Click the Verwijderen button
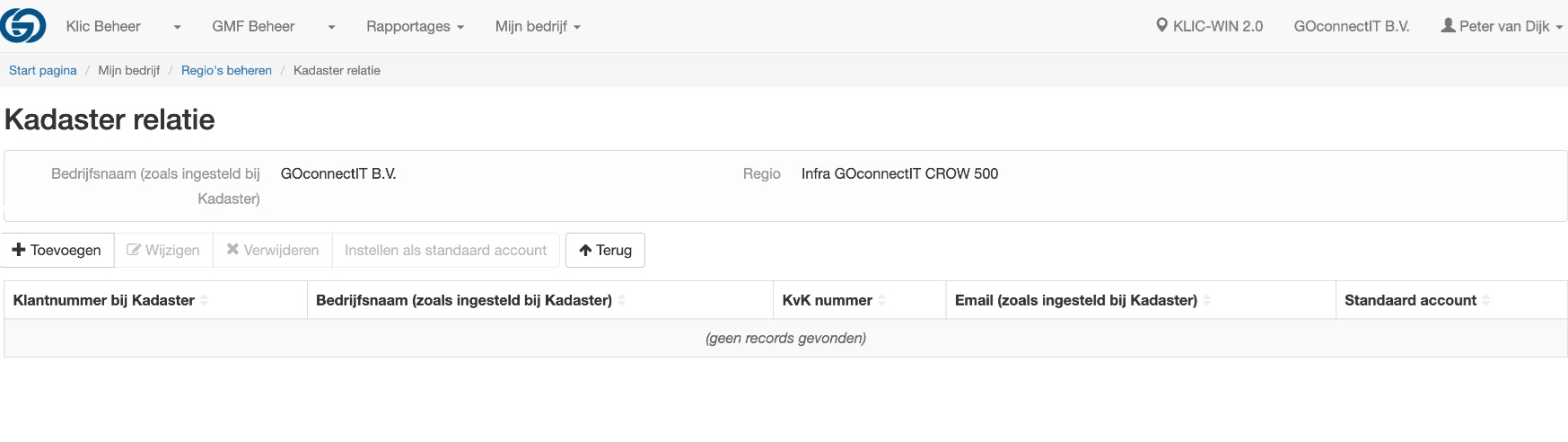The image size is (1568, 442). [273, 250]
